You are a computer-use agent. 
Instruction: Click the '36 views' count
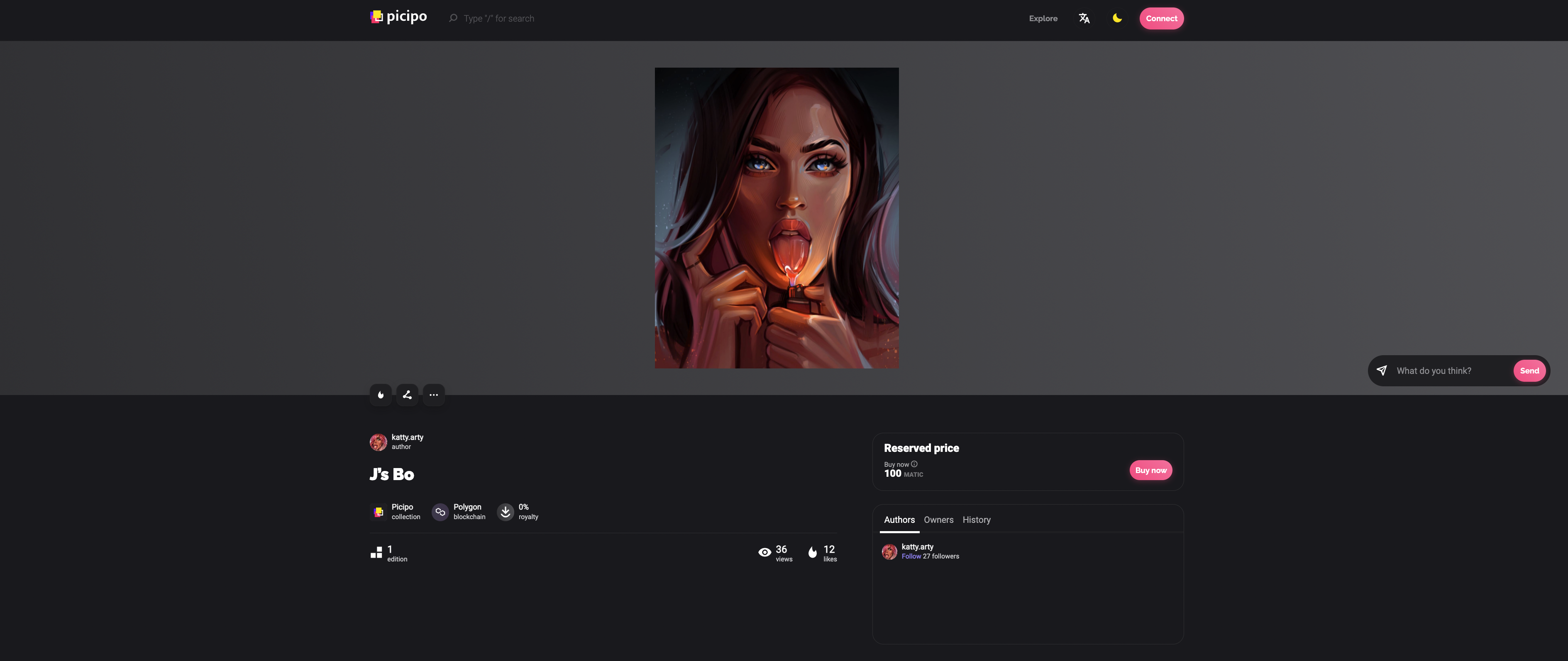(784, 553)
